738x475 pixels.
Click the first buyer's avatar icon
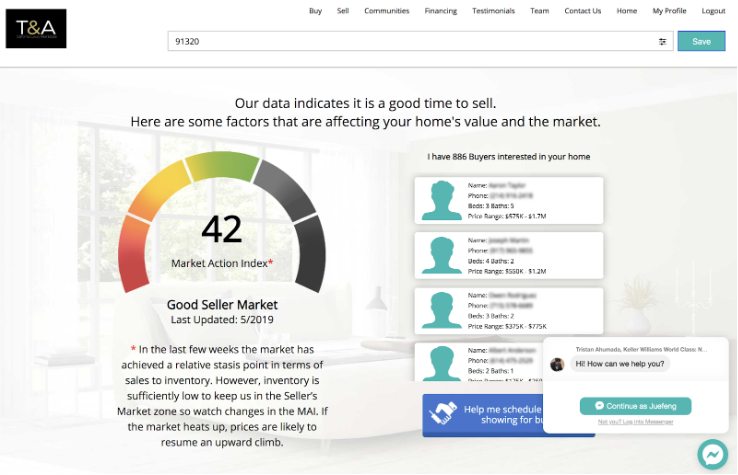[439, 201]
